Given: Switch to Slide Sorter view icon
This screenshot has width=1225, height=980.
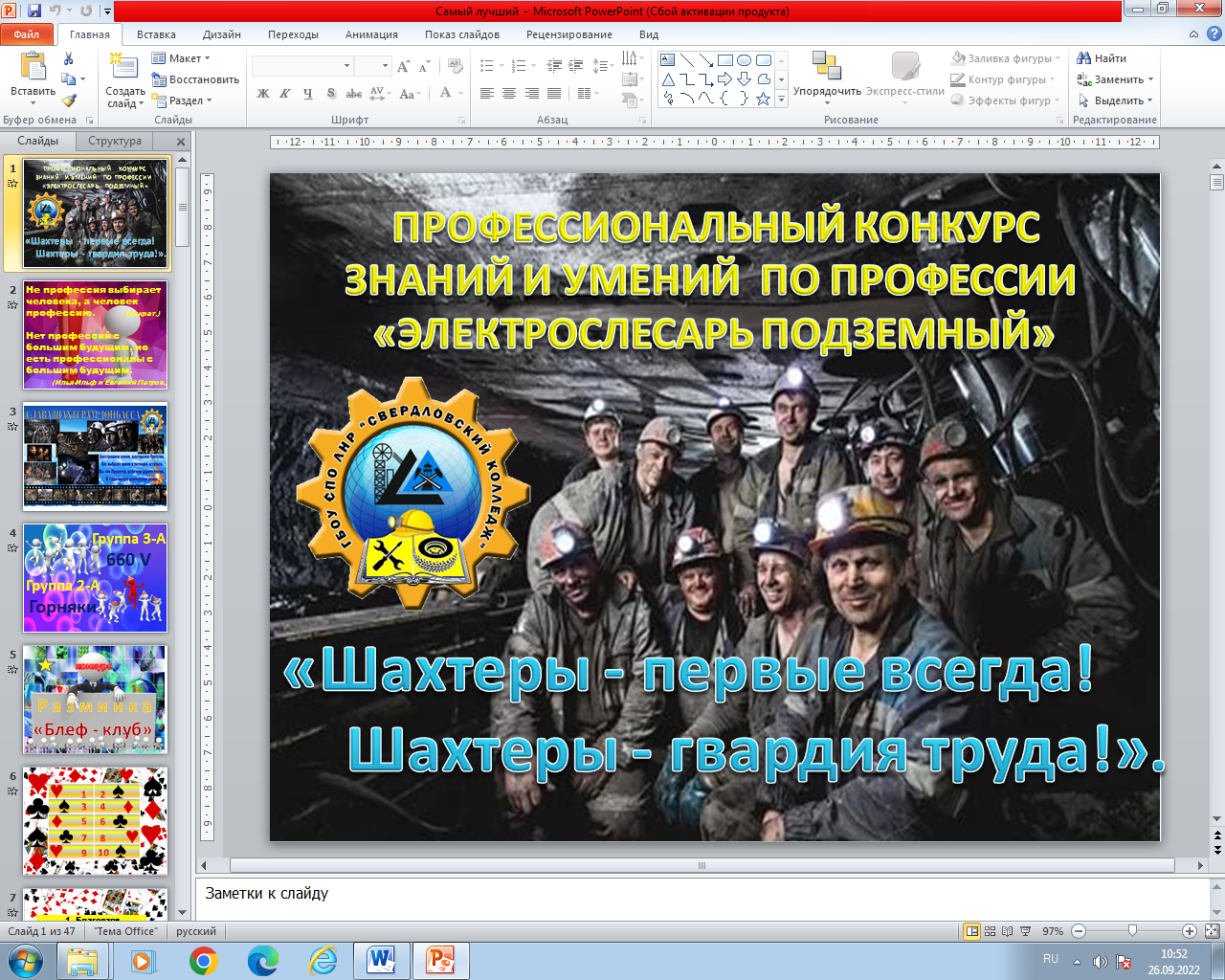Looking at the screenshot, I should click(991, 931).
